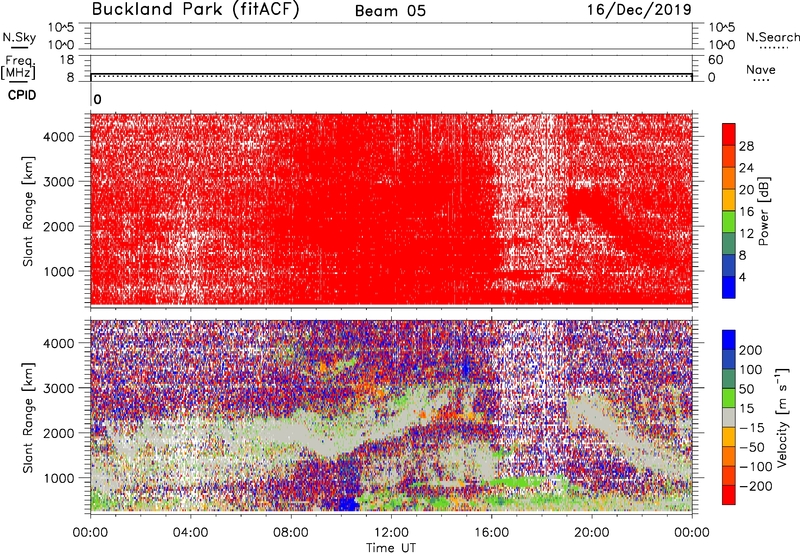Click the 'Nave' legend label

point(761,69)
